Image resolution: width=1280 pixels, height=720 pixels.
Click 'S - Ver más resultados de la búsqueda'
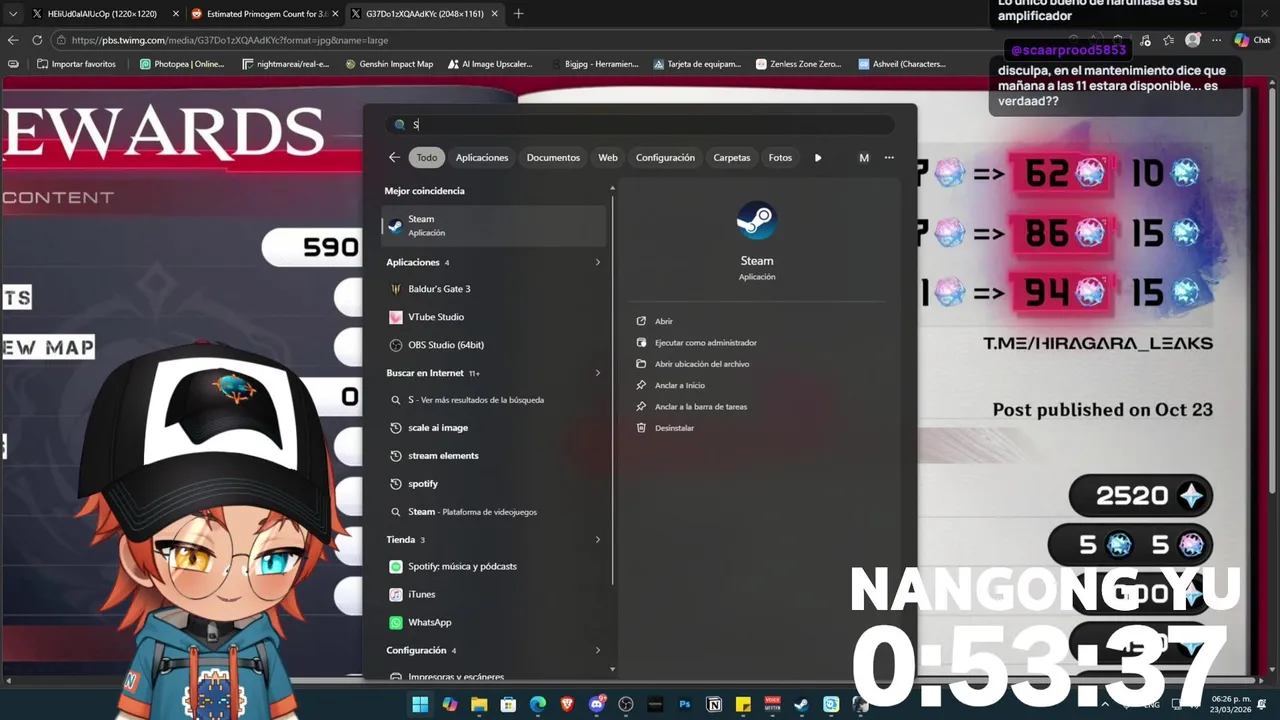click(x=494, y=400)
